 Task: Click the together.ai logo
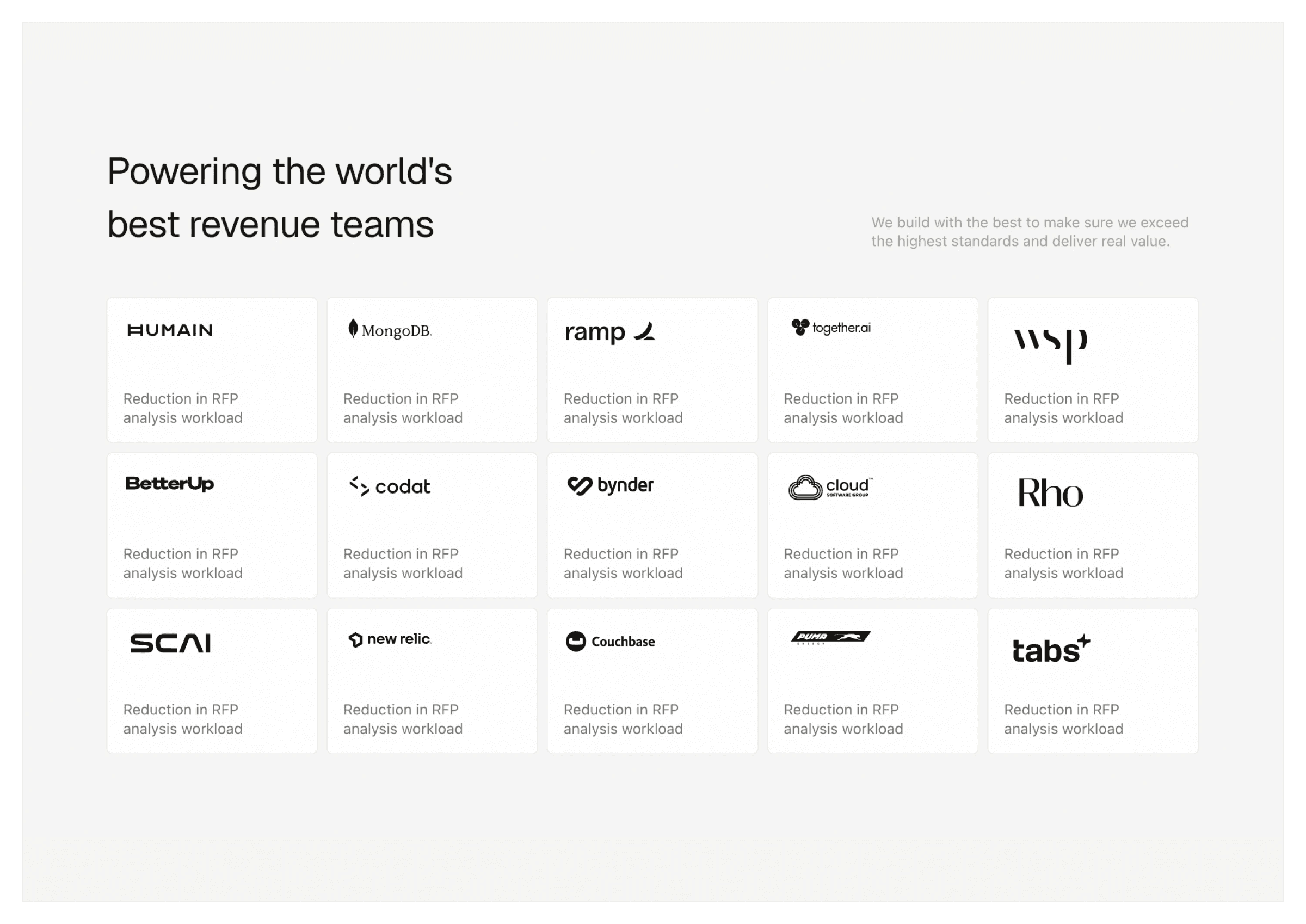tap(830, 328)
